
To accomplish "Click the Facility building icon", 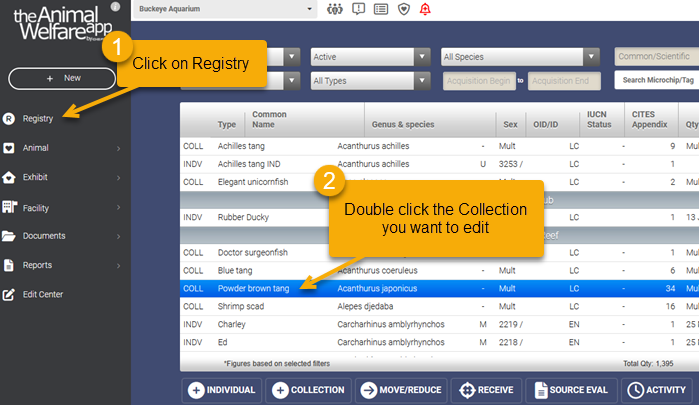I will click(x=9, y=207).
